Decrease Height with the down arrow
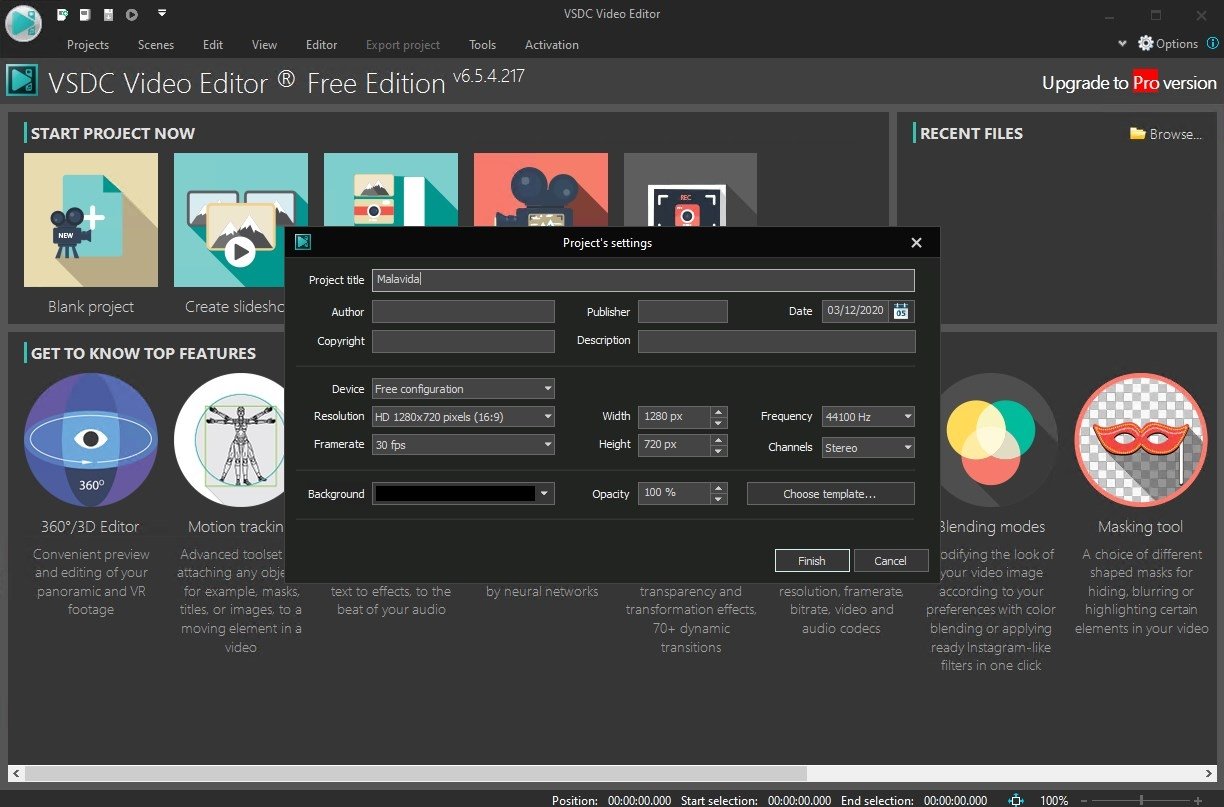This screenshot has width=1224, height=807. (x=718, y=450)
